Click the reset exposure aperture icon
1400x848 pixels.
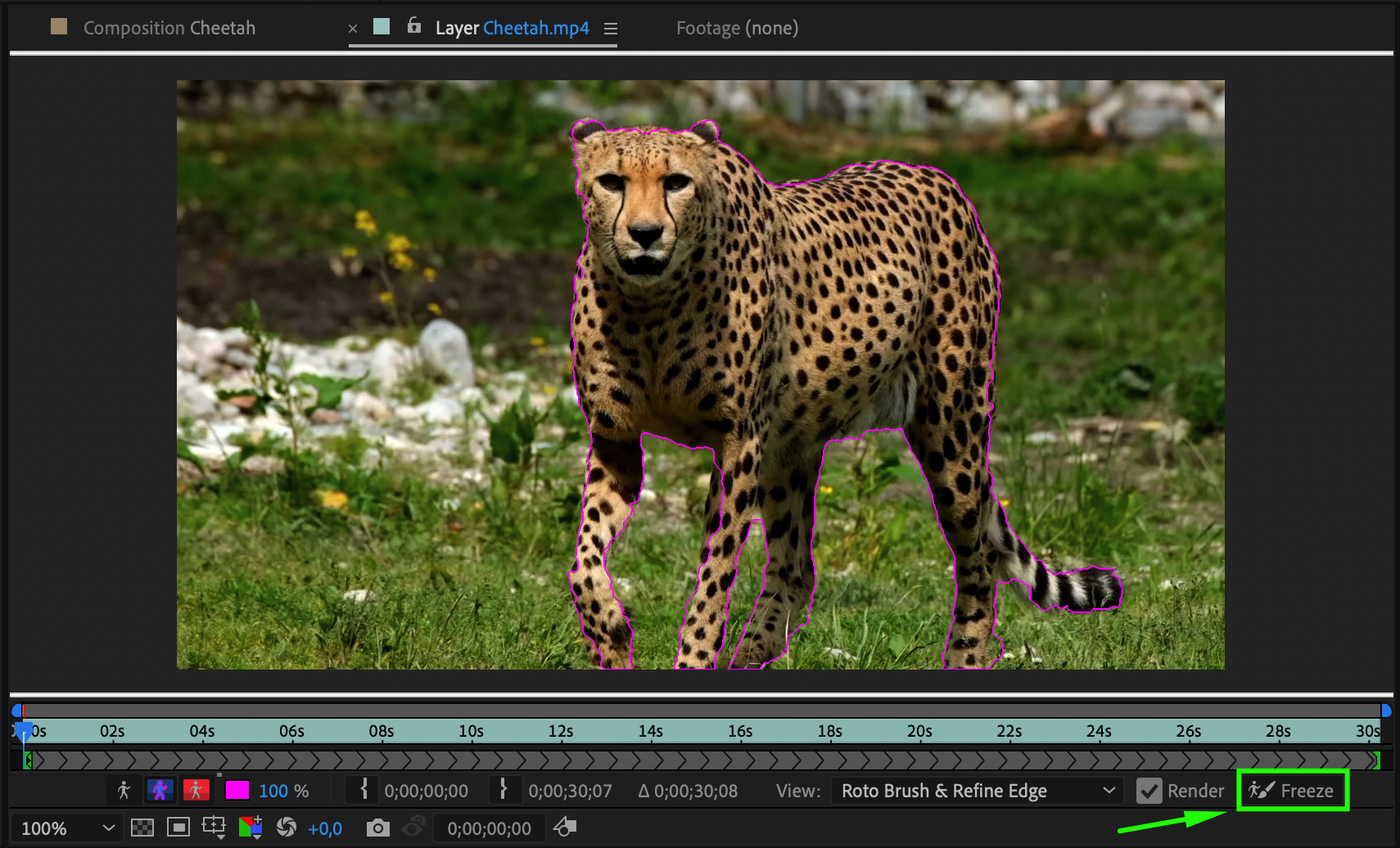(x=286, y=828)
